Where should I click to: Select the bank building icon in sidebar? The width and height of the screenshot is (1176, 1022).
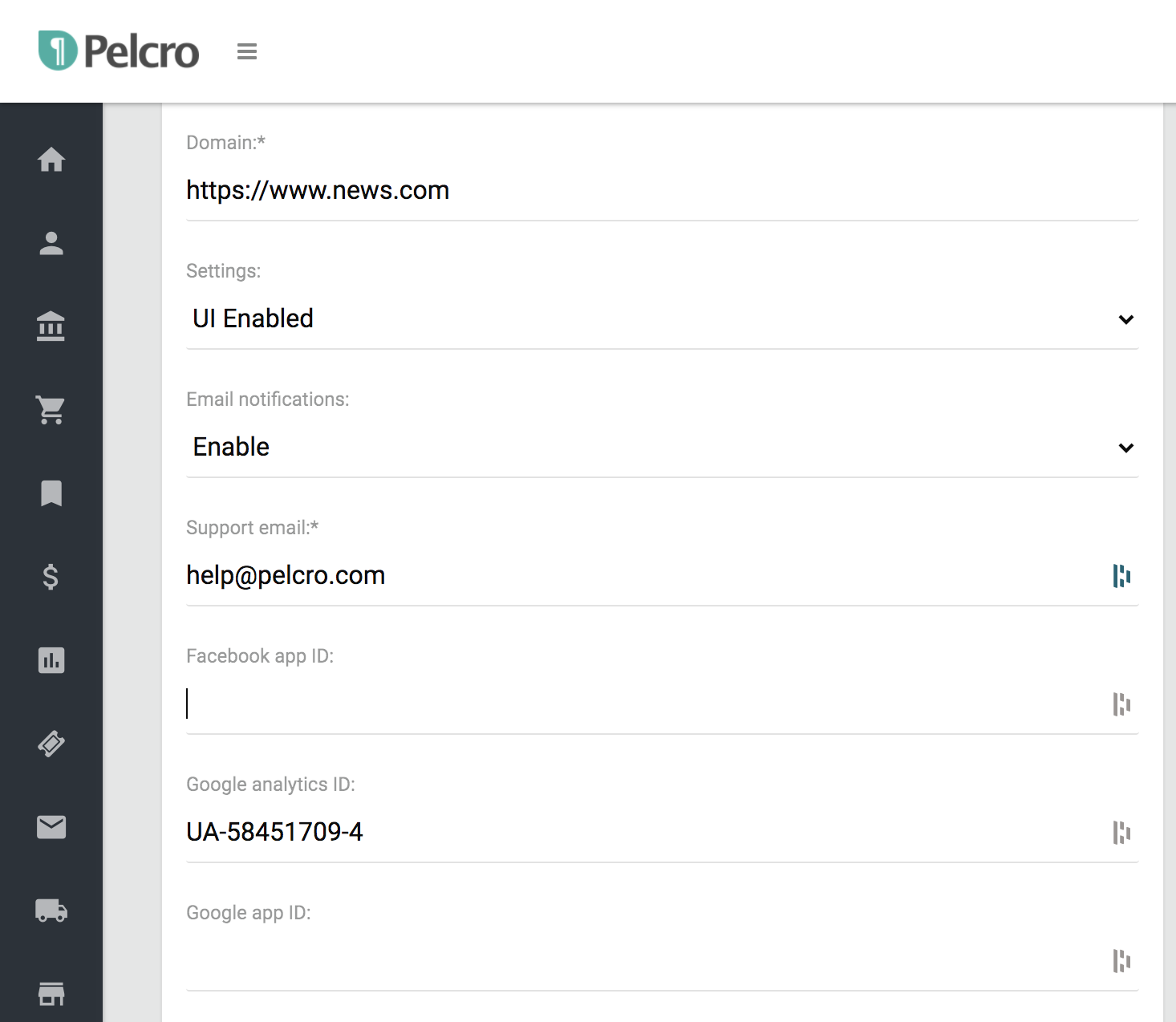[x=51, y=326]
